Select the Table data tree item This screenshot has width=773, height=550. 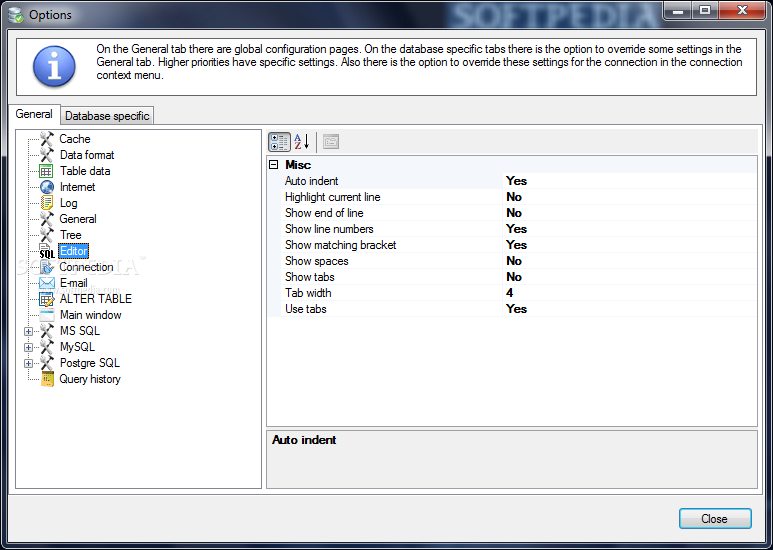(85, 171)
